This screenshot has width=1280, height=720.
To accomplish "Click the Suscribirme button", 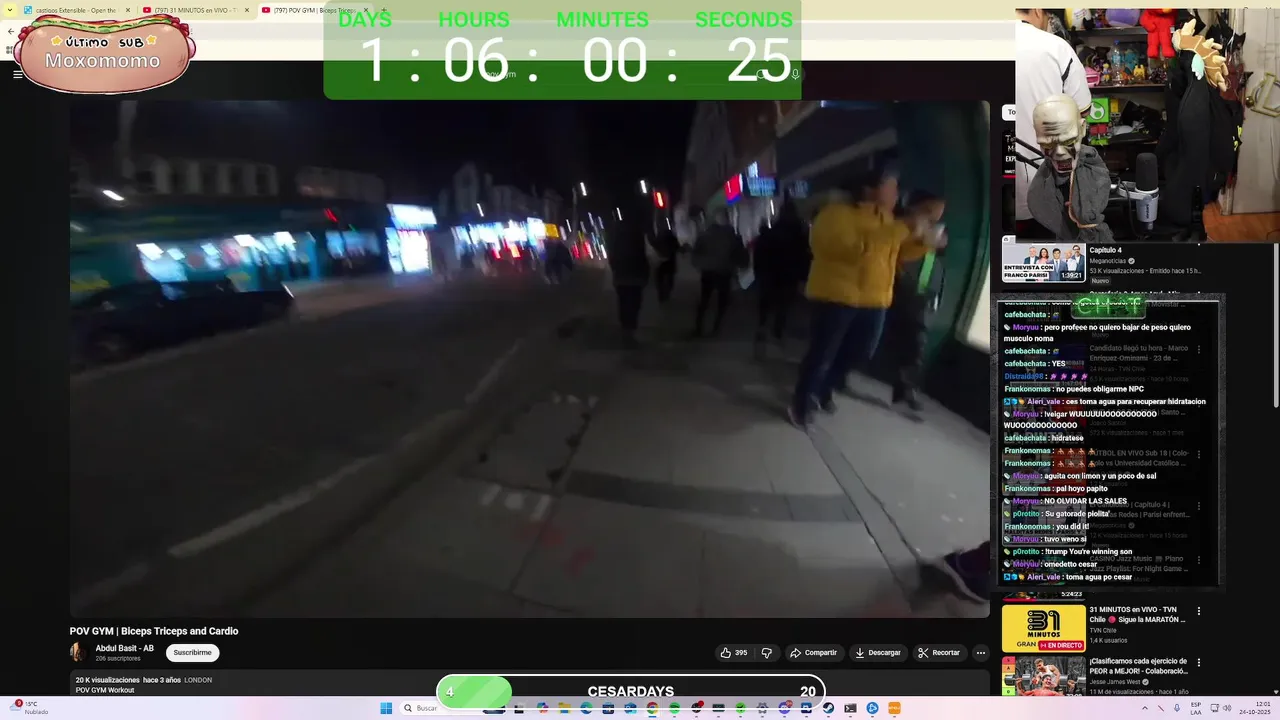I will 192,652.
